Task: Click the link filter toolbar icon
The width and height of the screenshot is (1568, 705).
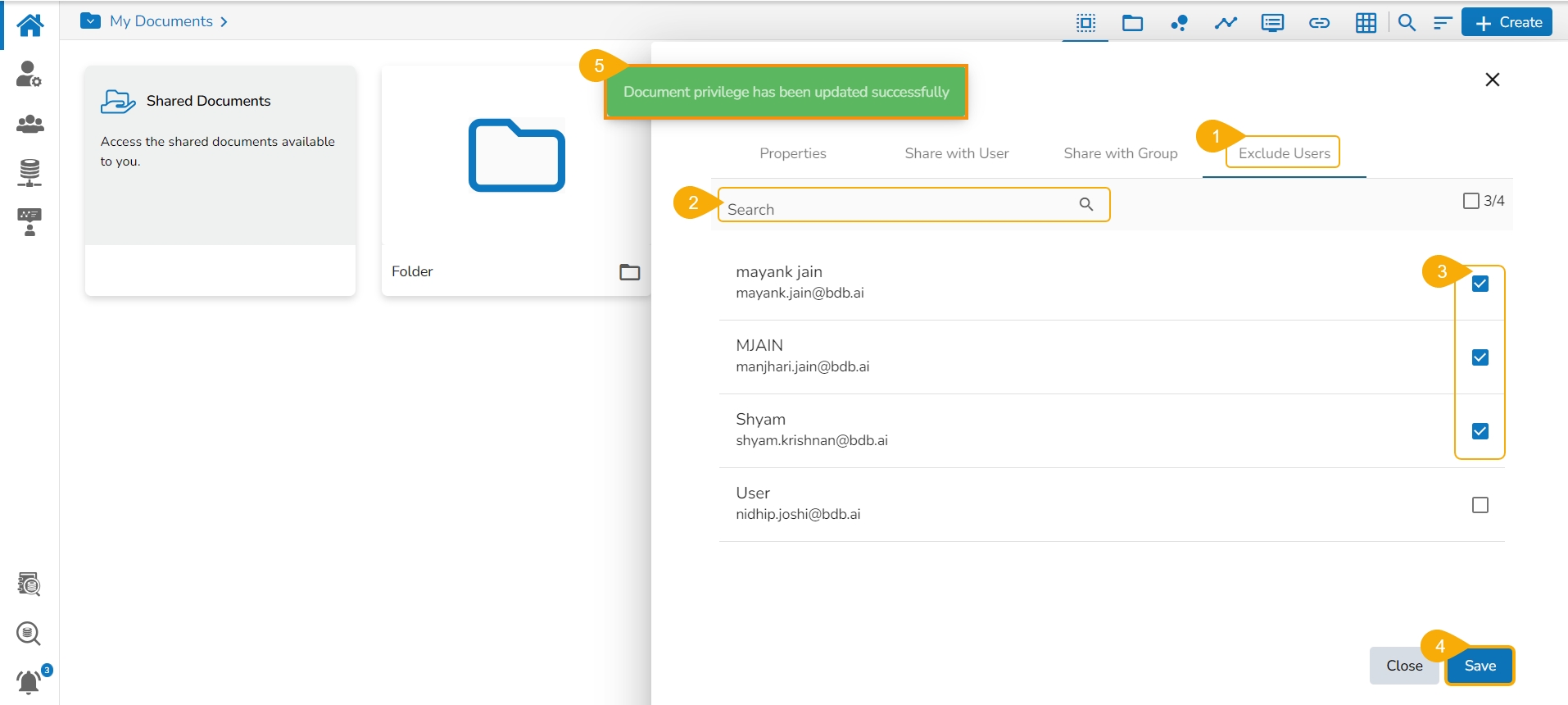Action: [1319, 23]
